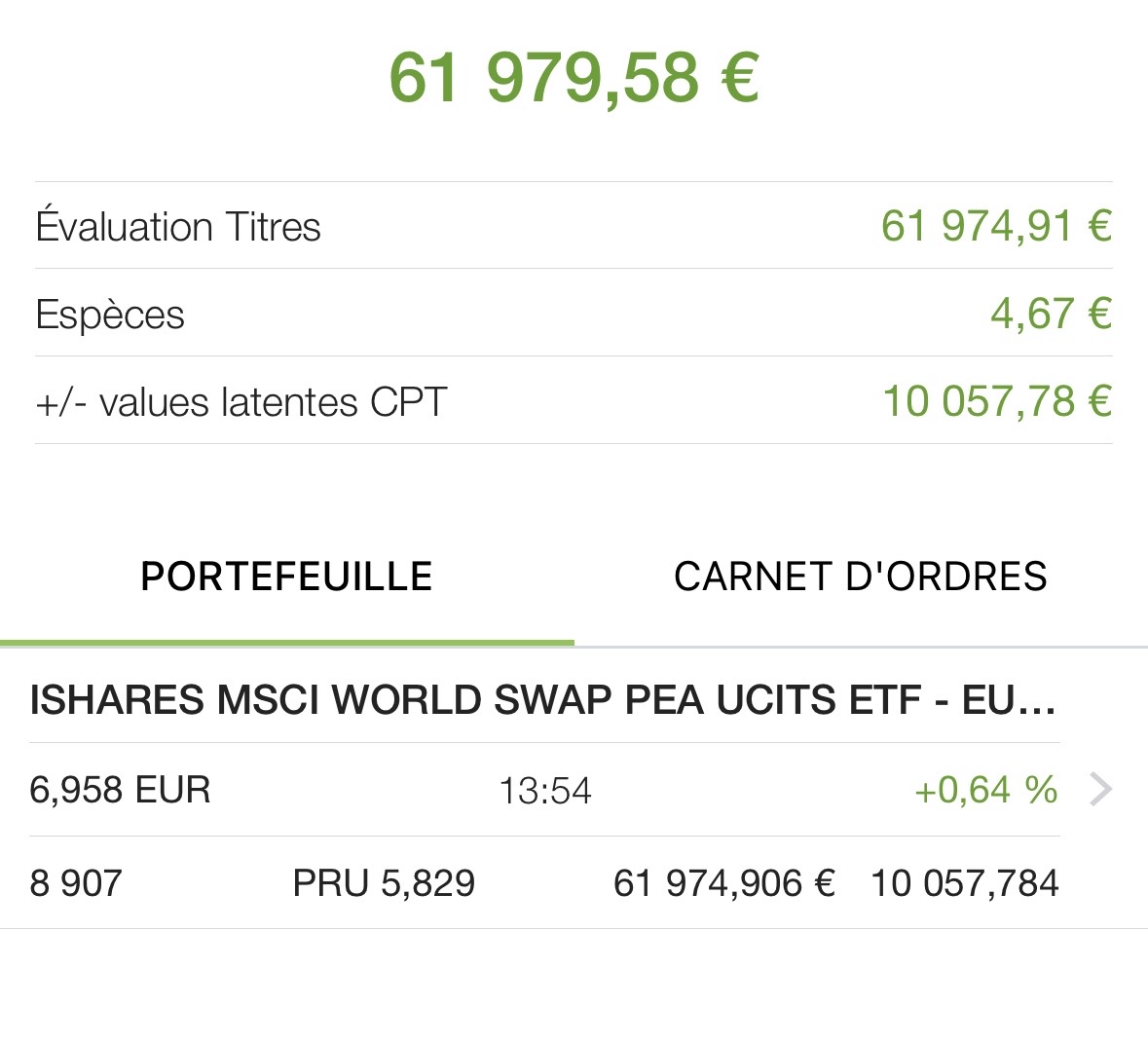1148x1043 pixels.
Task: Click the +0,64 % daily variation
Action: [985, 790]
